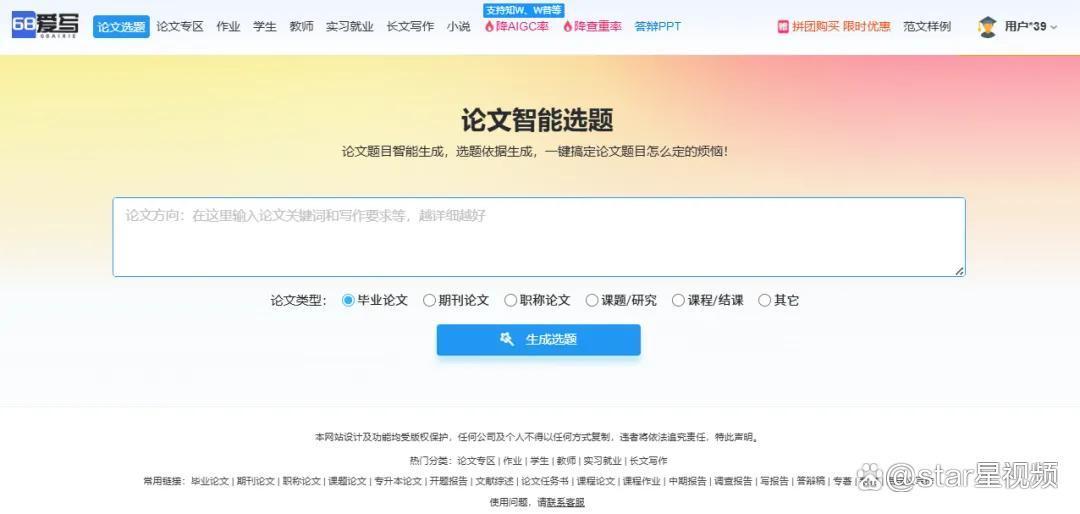1080x514 pixels.
Task: Select the 毕业论文 radio option
Action: click(348, 300)
